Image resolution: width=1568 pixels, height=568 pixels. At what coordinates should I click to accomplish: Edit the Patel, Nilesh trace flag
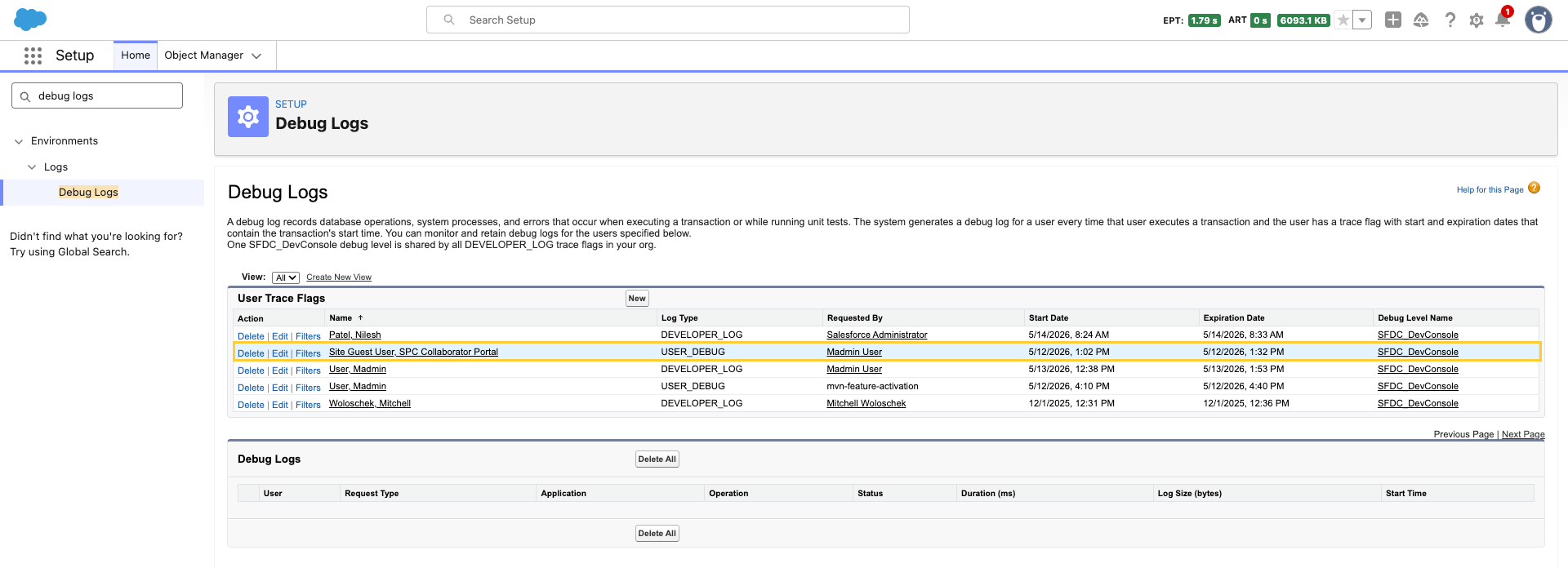coord(280,336)
